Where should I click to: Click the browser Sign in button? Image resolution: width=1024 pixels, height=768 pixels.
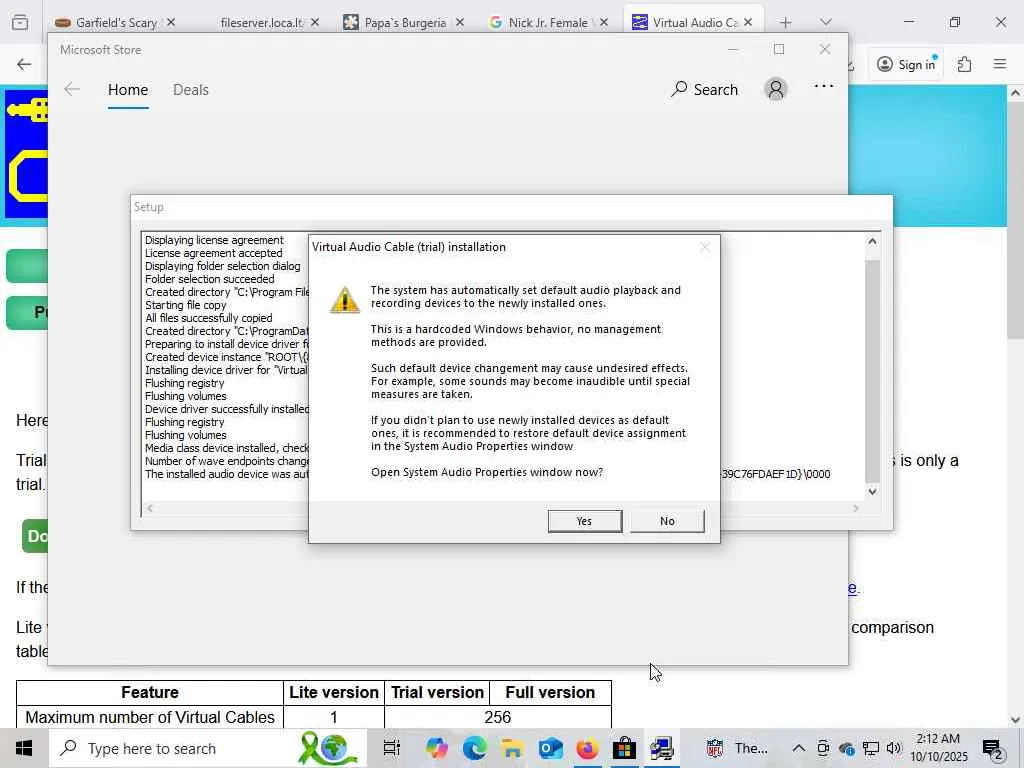coord(906,64)
